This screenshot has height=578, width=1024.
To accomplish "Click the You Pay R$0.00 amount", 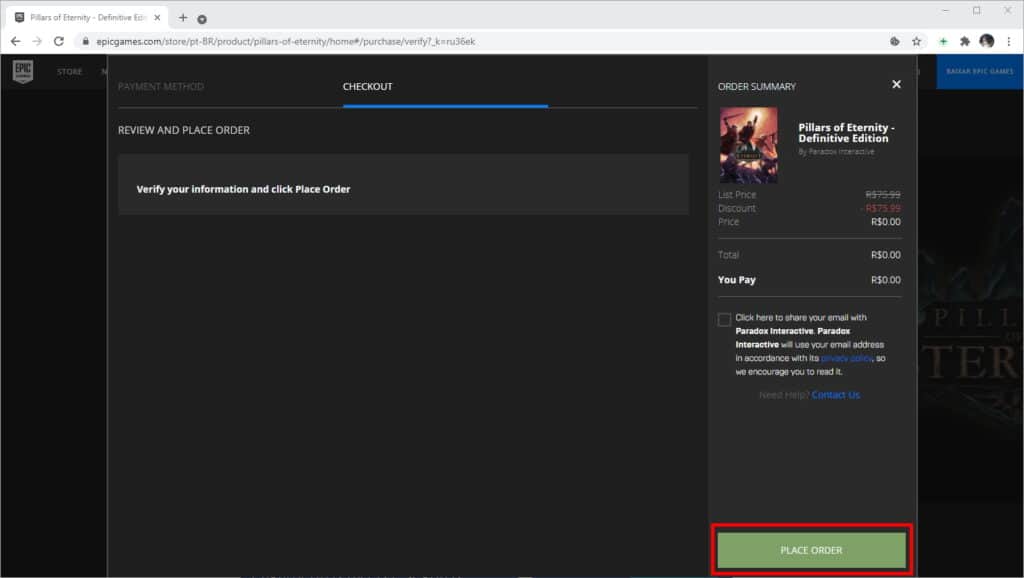I will [x=886, y=280].
